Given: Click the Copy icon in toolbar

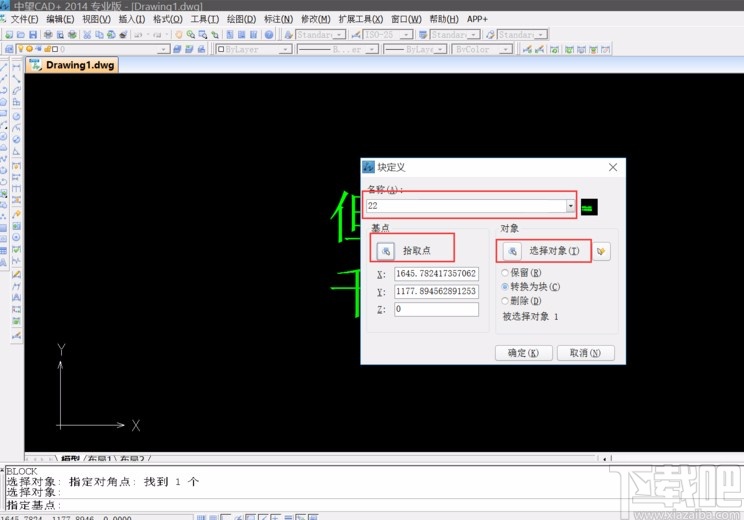Looking at the screenshot, I should pos(99,35).
